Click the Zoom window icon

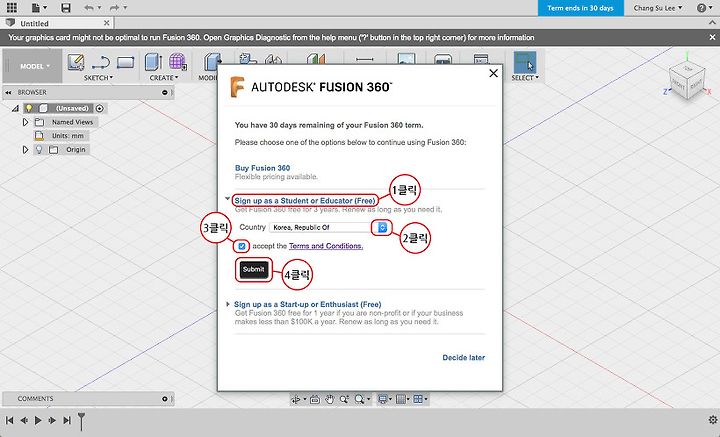point(344,399)
